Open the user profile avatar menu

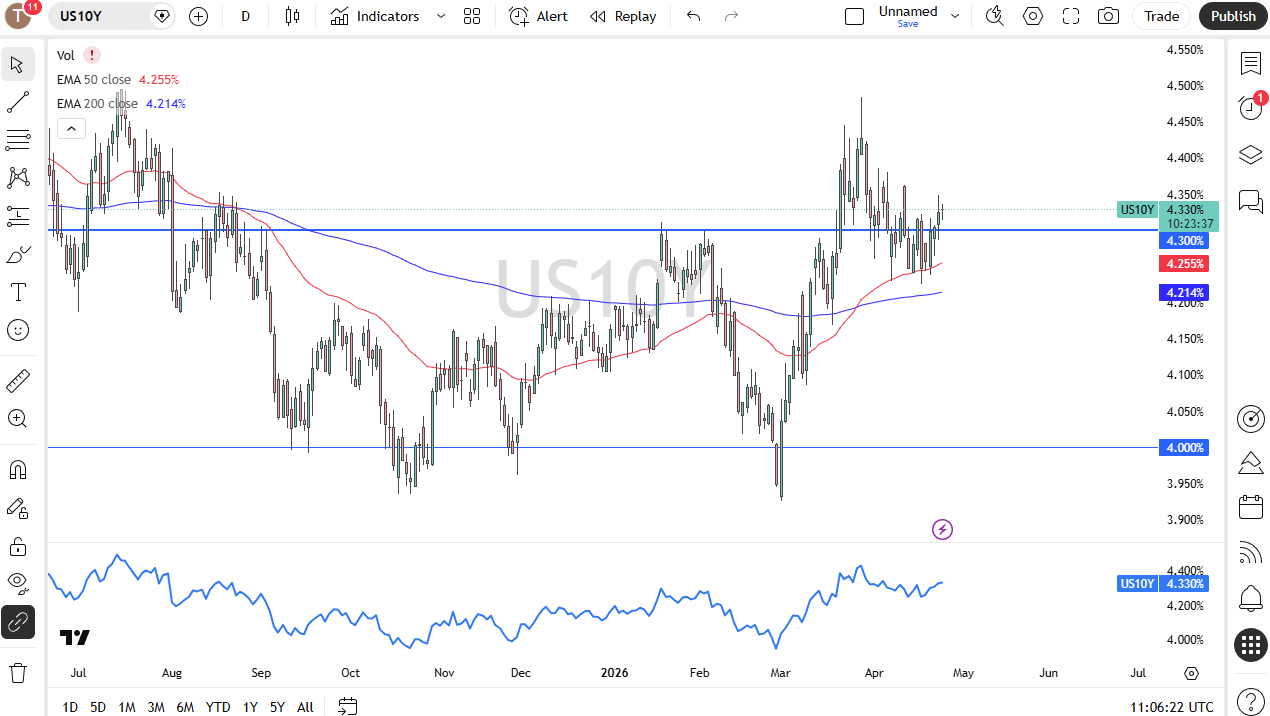pyautogui.click(x=18, y=16)
